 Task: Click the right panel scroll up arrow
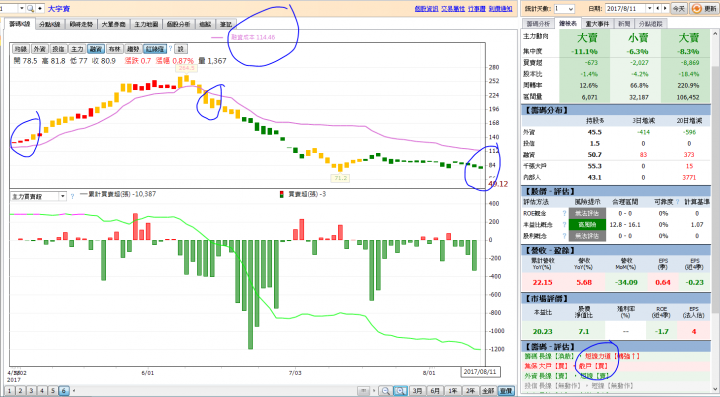tap(715, 34)
